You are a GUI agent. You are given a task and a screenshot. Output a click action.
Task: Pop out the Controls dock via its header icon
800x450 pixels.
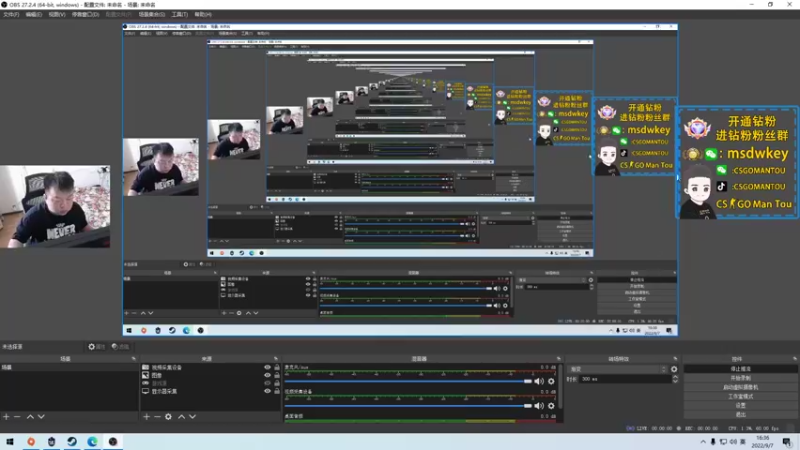(x=794, y=359)
